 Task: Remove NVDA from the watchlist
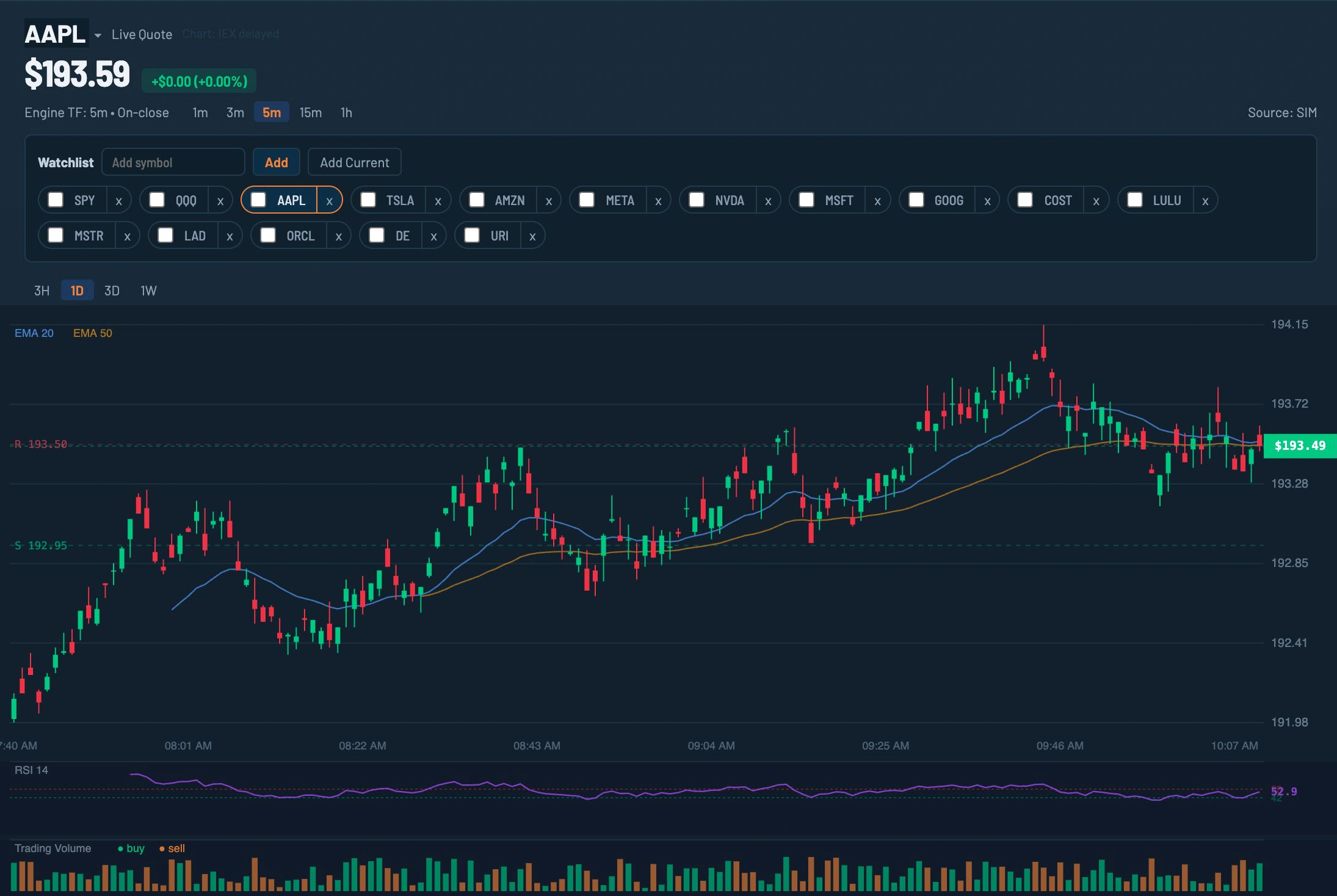pos(768,201)
